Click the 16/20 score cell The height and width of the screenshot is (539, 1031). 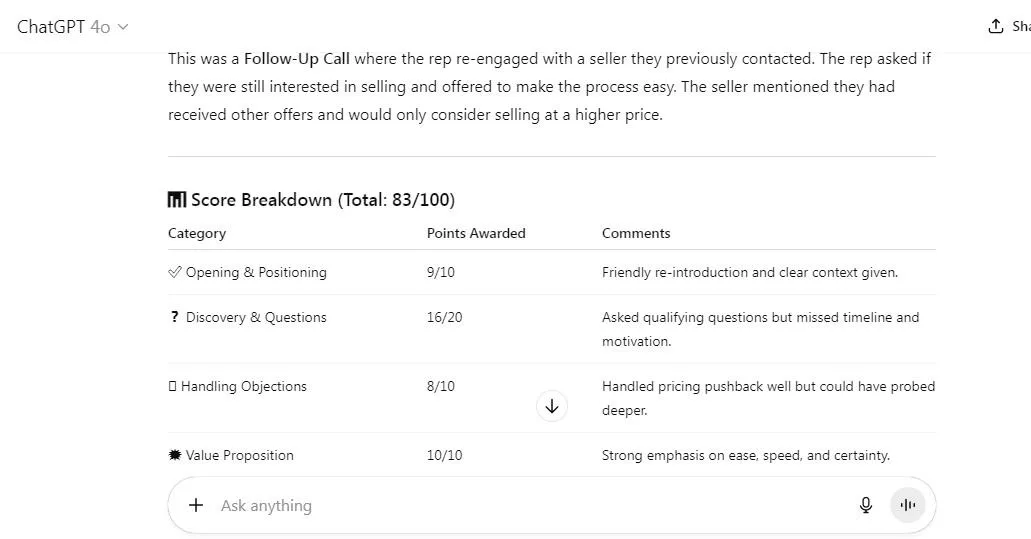pyautogui.click(x=444, y=317)
